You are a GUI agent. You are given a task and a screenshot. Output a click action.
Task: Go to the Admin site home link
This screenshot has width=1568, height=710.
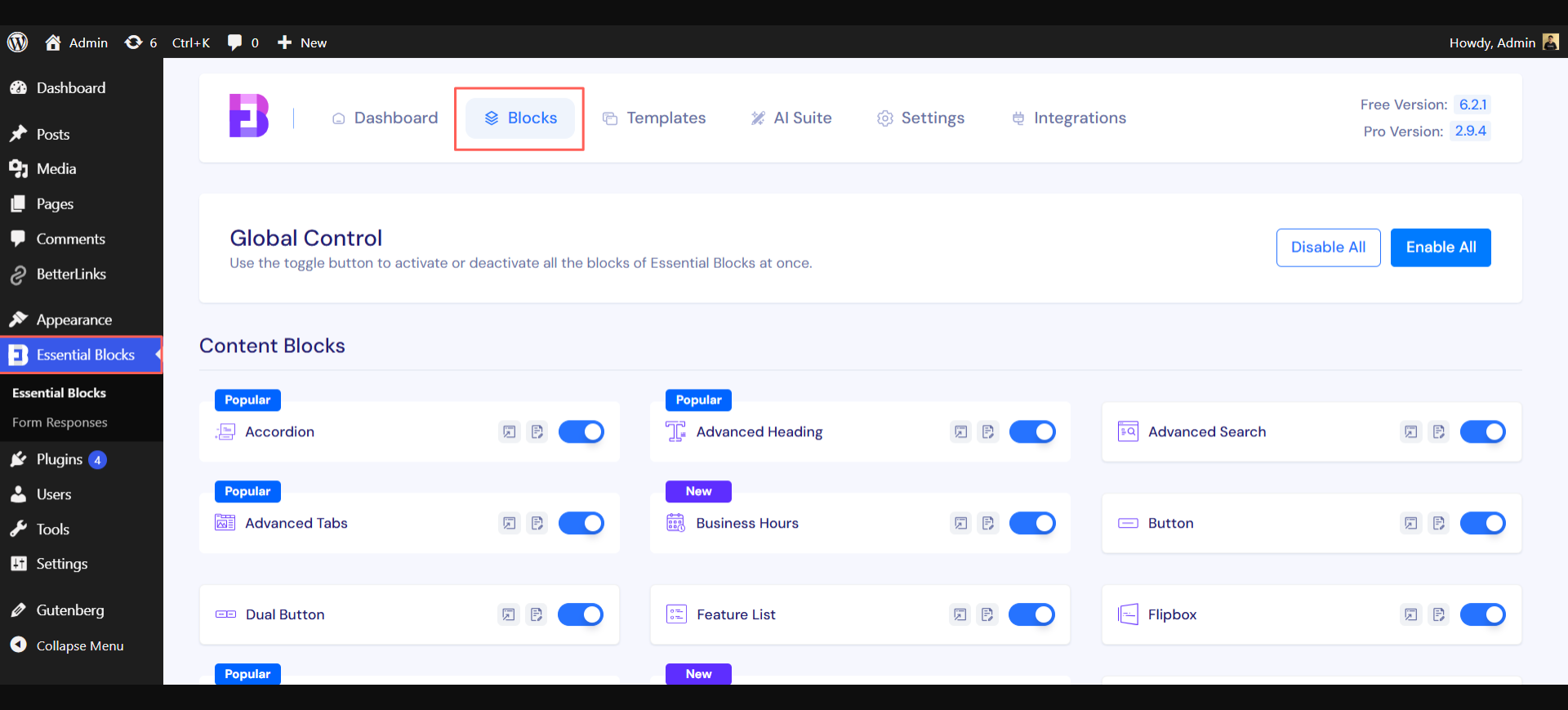[76, 42]
